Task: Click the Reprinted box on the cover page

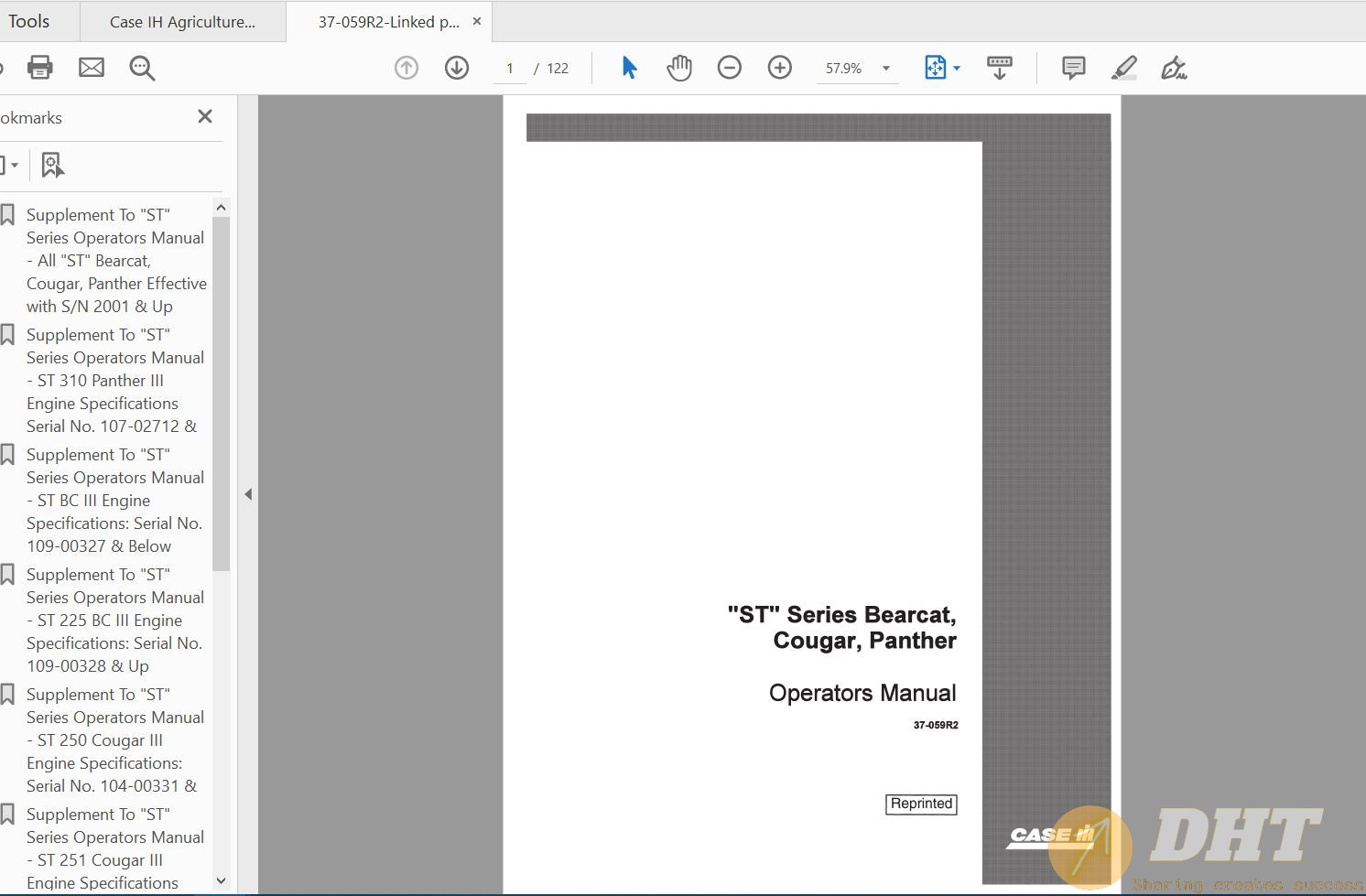Action: click(921, 804)
